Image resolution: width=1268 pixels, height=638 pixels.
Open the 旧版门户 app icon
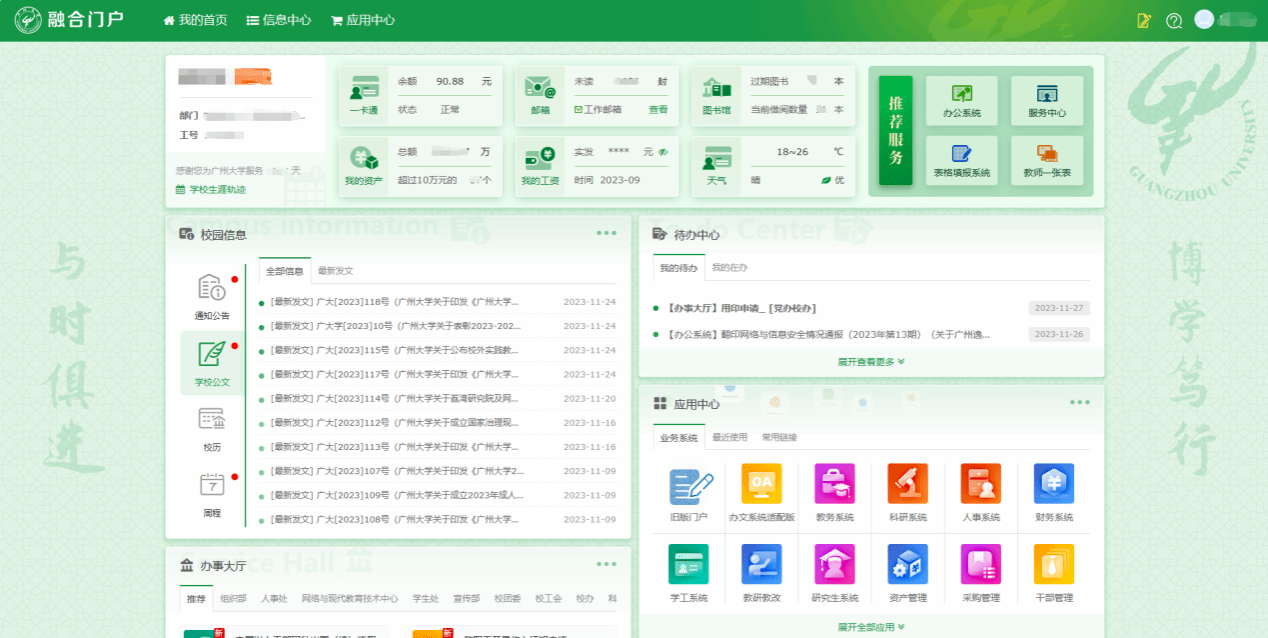coord(690,484)
